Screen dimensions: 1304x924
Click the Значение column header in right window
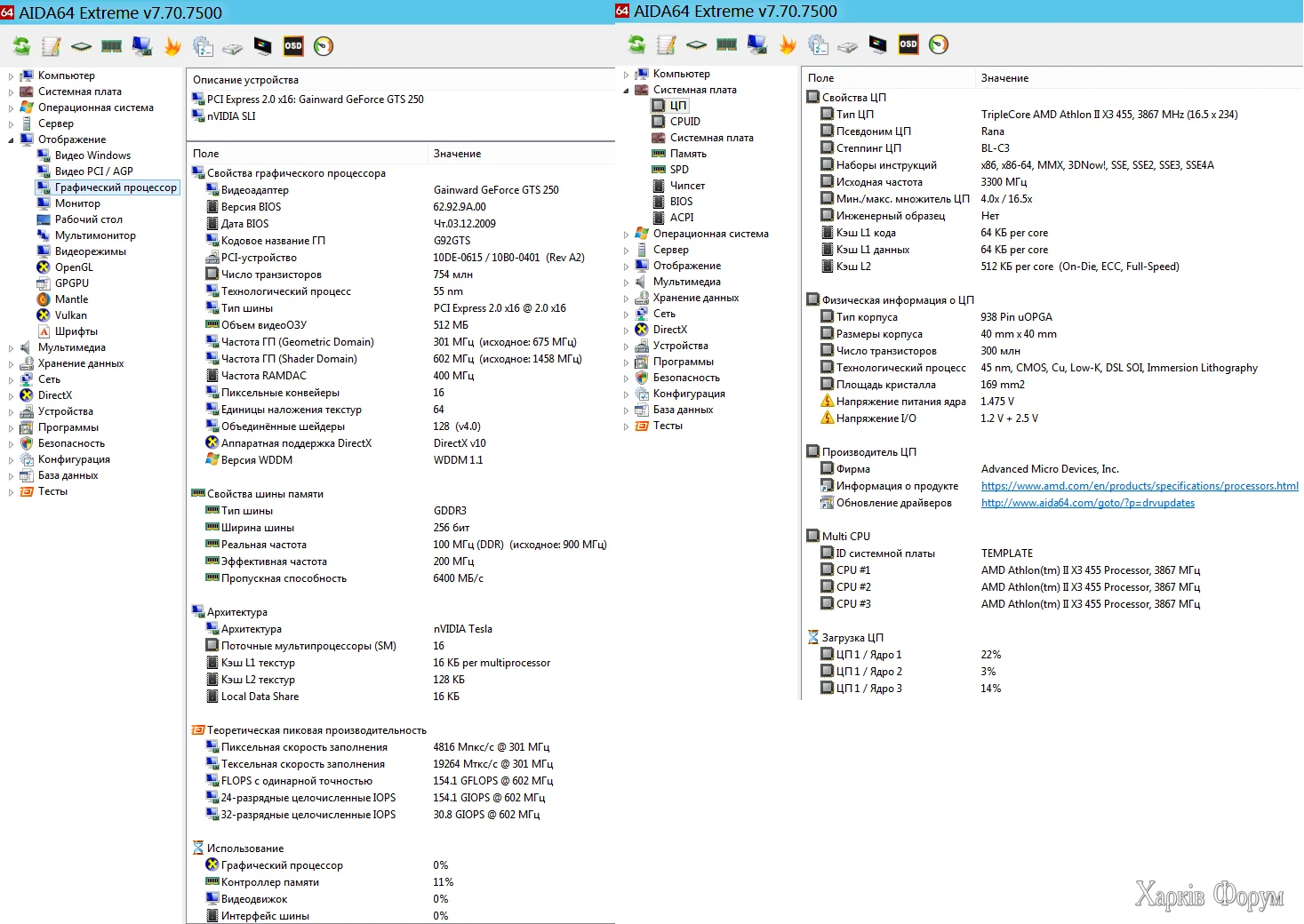1140,78
